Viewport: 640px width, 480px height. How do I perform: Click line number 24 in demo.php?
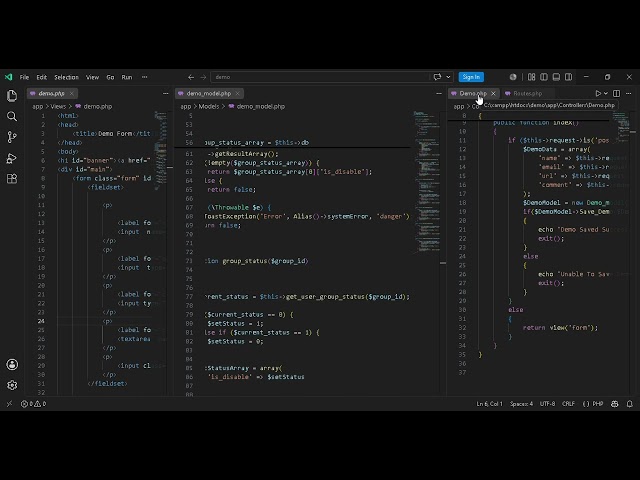click(x=41, y=321)
